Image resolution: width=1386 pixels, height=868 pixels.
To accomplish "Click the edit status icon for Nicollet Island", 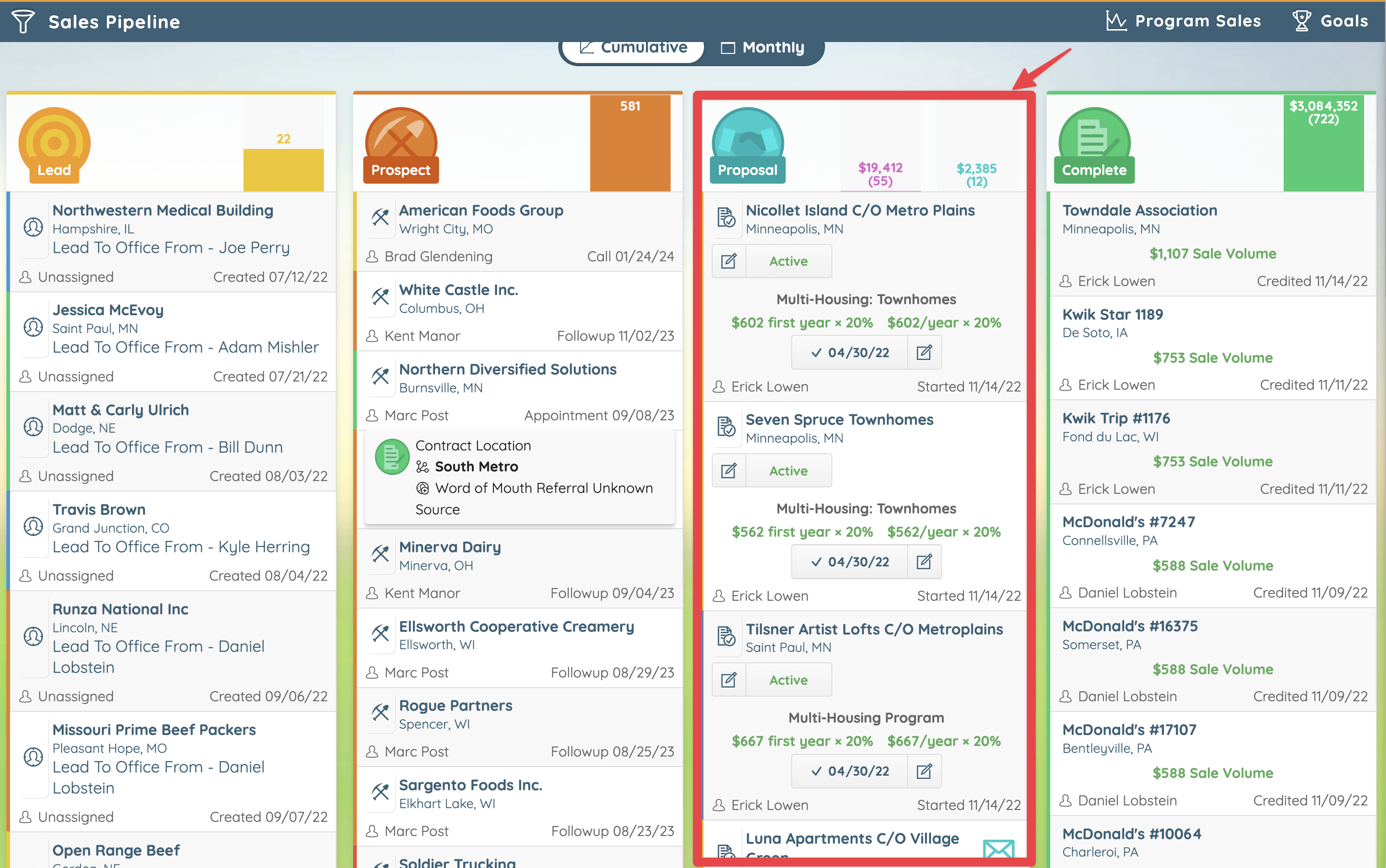I will pos(729,261).
